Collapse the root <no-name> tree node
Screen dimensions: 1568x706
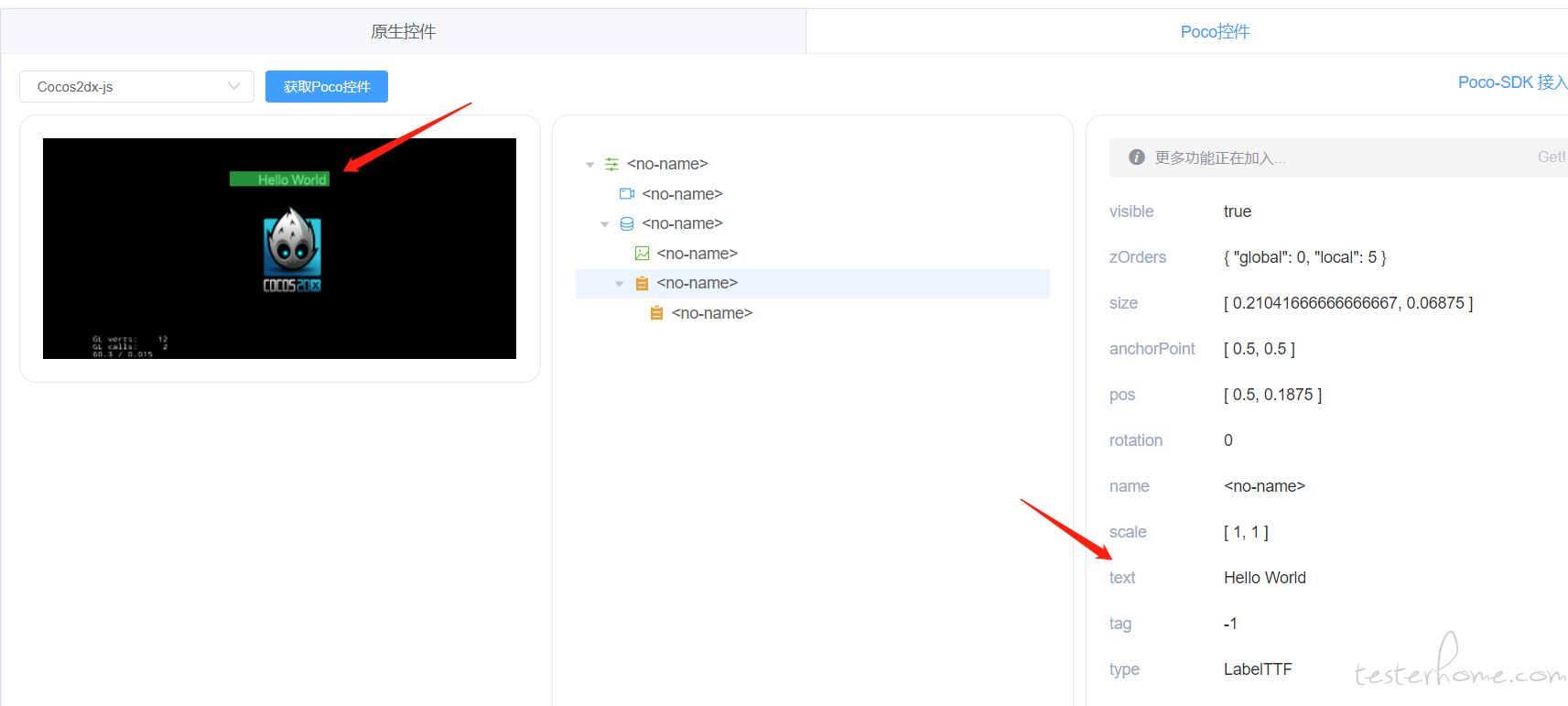tap(589, 165)
